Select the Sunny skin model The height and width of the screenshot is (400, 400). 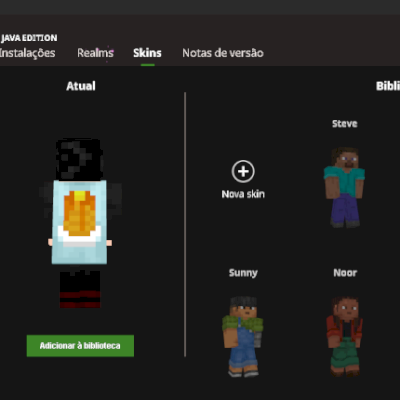[243, 337]
